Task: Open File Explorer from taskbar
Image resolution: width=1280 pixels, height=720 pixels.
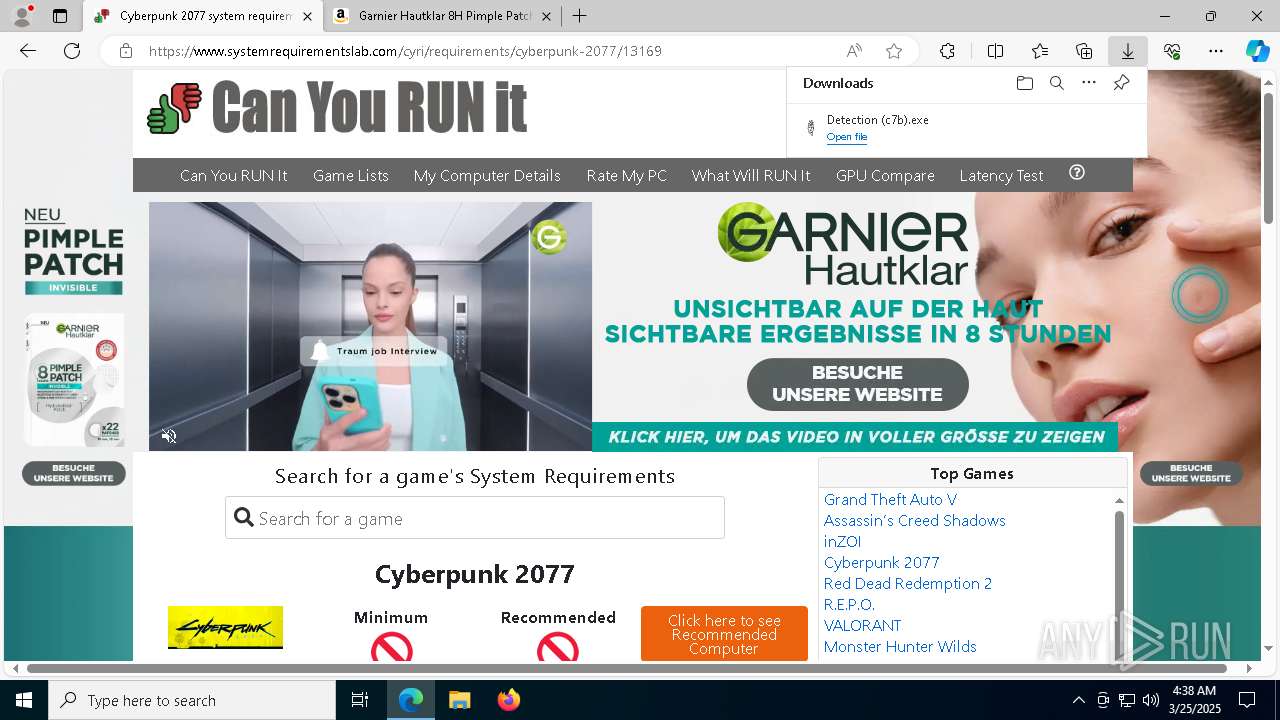Action: tap(459, 700)
